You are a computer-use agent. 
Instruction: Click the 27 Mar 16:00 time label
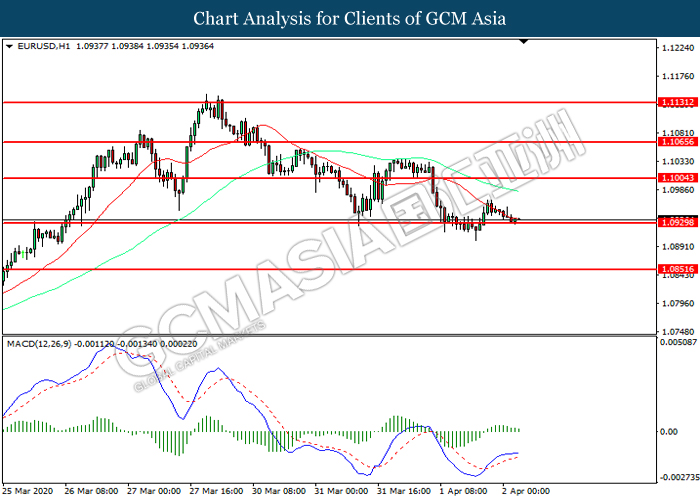217,491
